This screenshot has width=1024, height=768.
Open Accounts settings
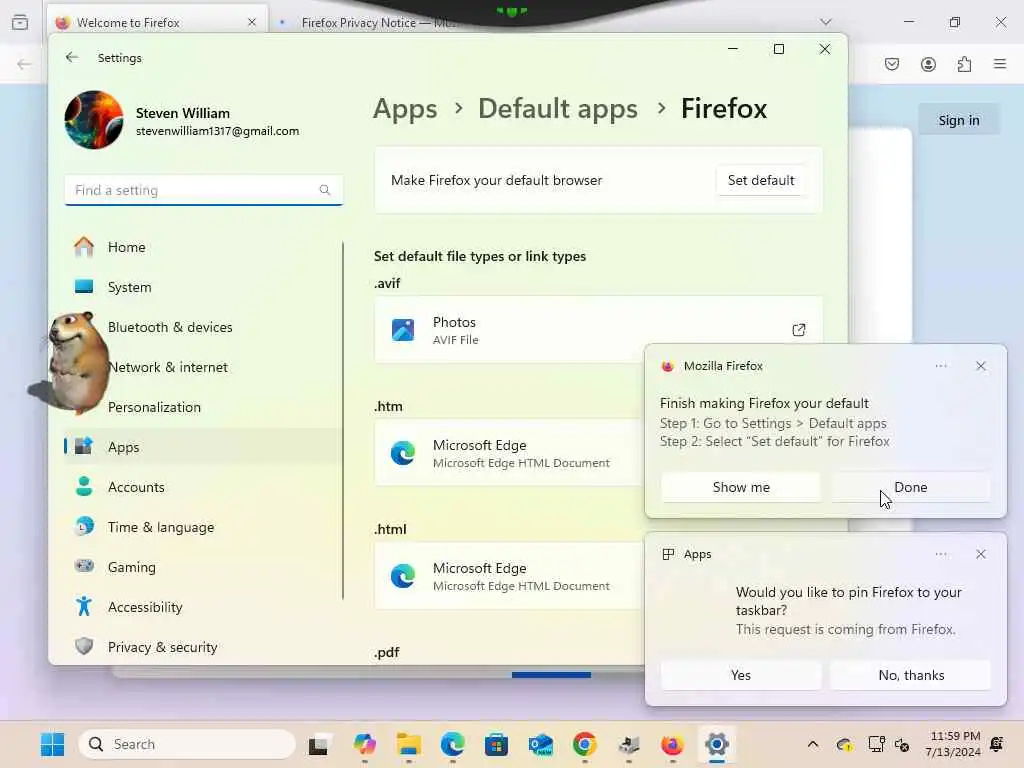pos(203,487)
